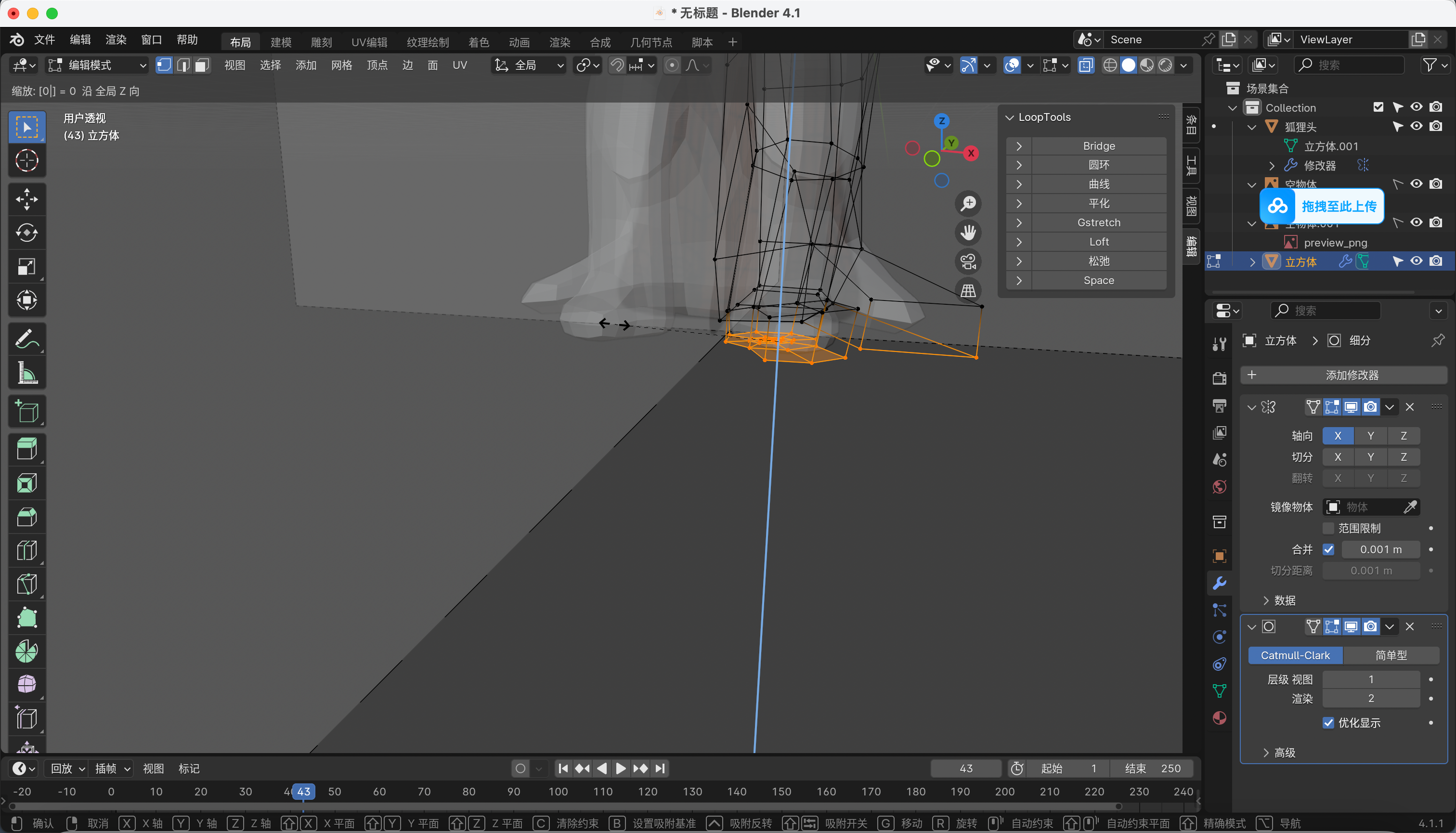Select the Rotate tool
The width and height of the screenshot is (1456, 833).
[x=26, y=232]
